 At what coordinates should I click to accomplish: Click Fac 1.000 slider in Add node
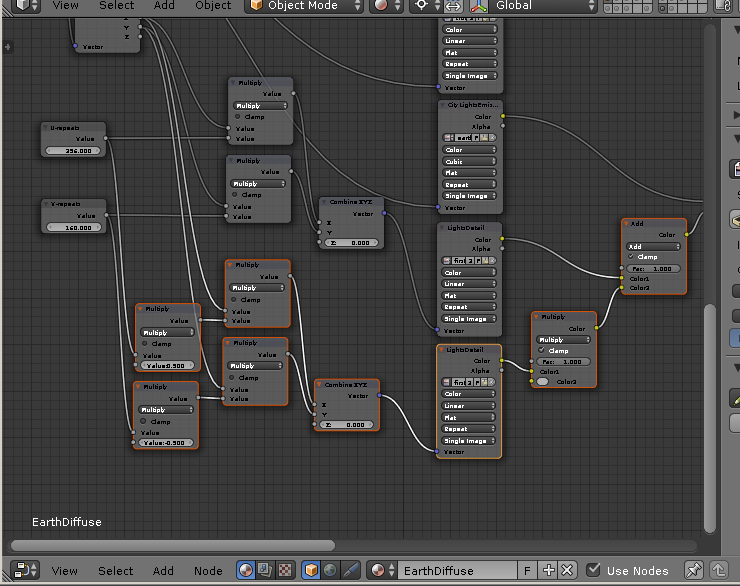tap(653, 268)
